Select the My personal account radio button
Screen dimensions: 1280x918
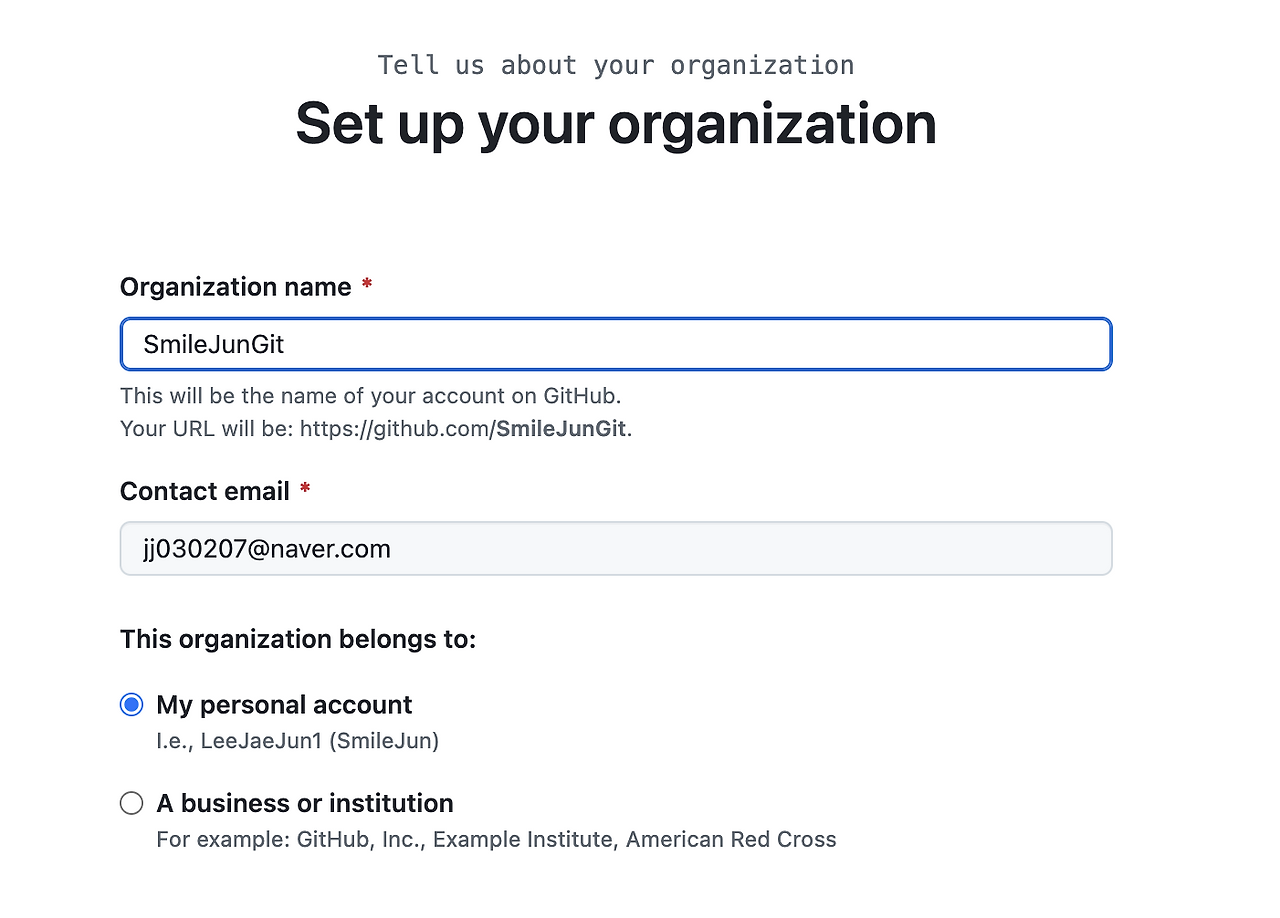tap(131, 705)
